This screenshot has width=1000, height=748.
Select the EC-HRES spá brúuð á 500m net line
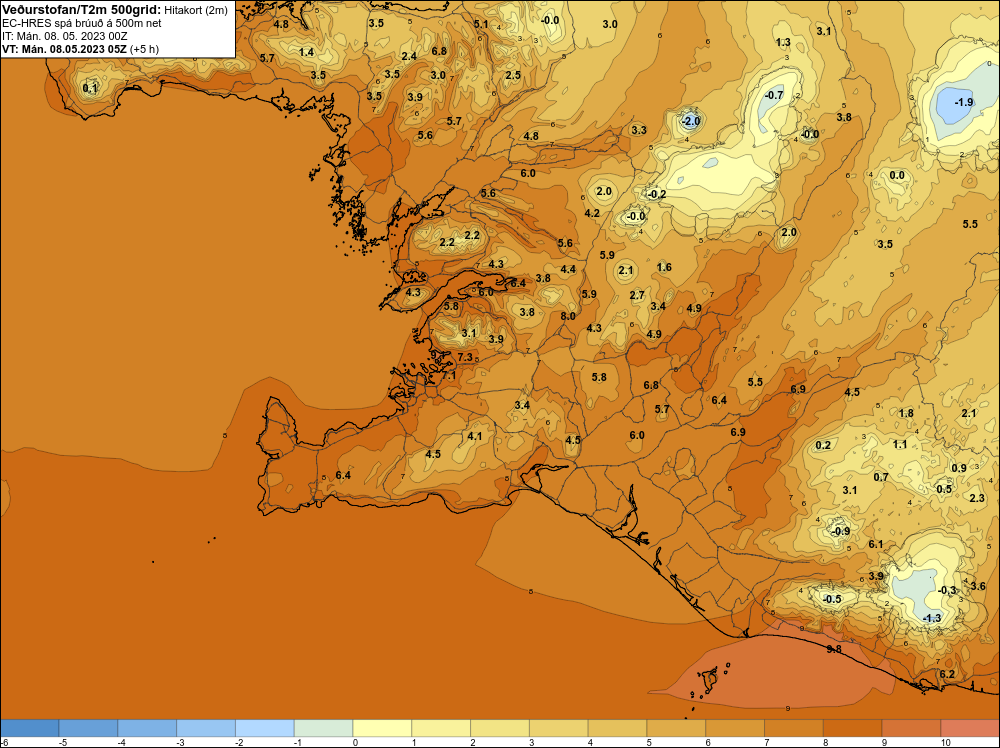click(82, 23)
